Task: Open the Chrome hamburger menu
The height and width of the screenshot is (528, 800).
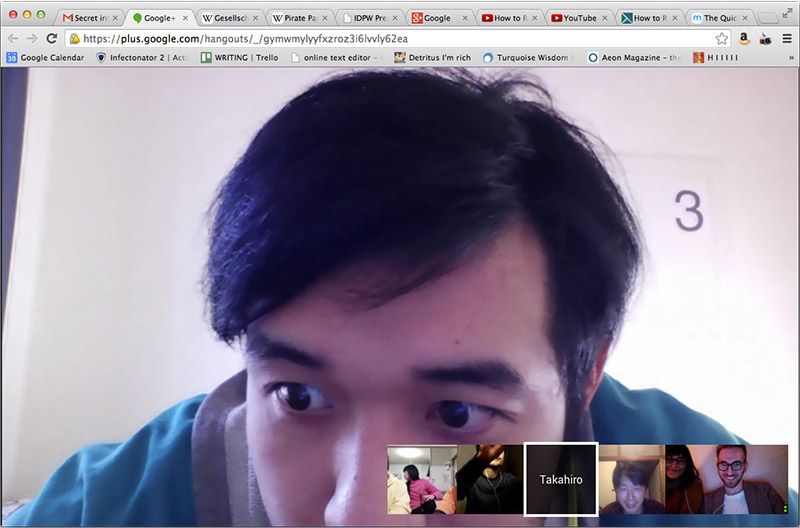Action: (x=787, y=38)
